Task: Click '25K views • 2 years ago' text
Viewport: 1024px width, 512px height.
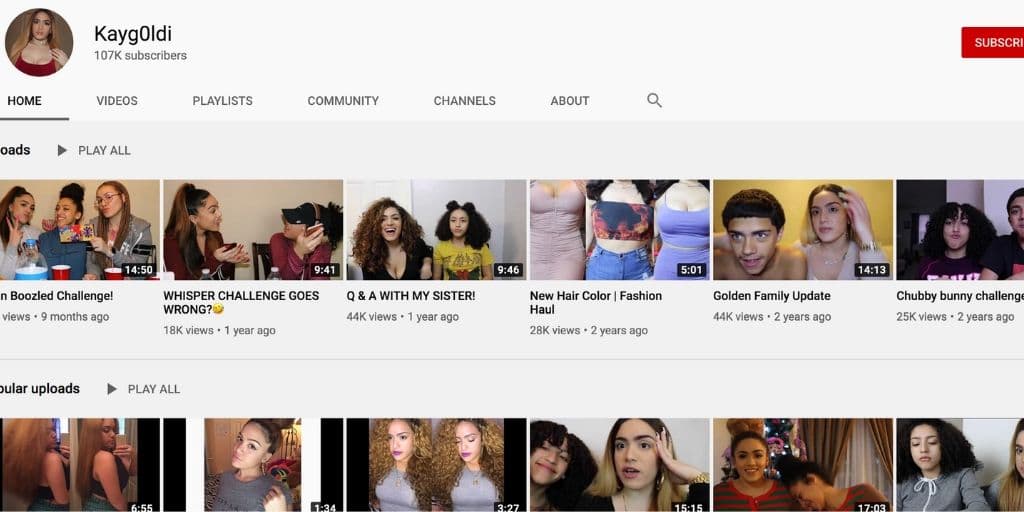Action: tap(955, 317)
